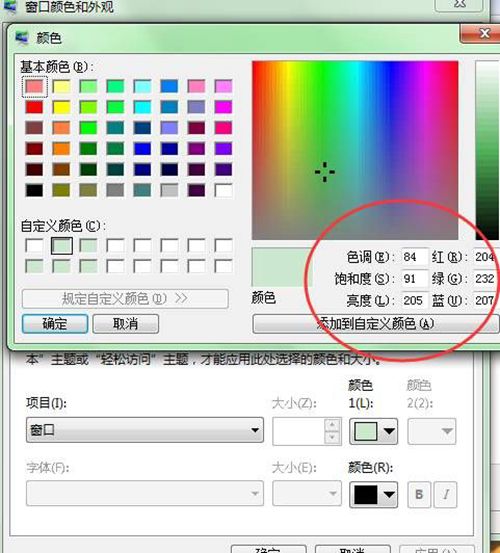Select the light green custom color in second row first slot
Screen dimensions: 500x553
coord(34,266)
